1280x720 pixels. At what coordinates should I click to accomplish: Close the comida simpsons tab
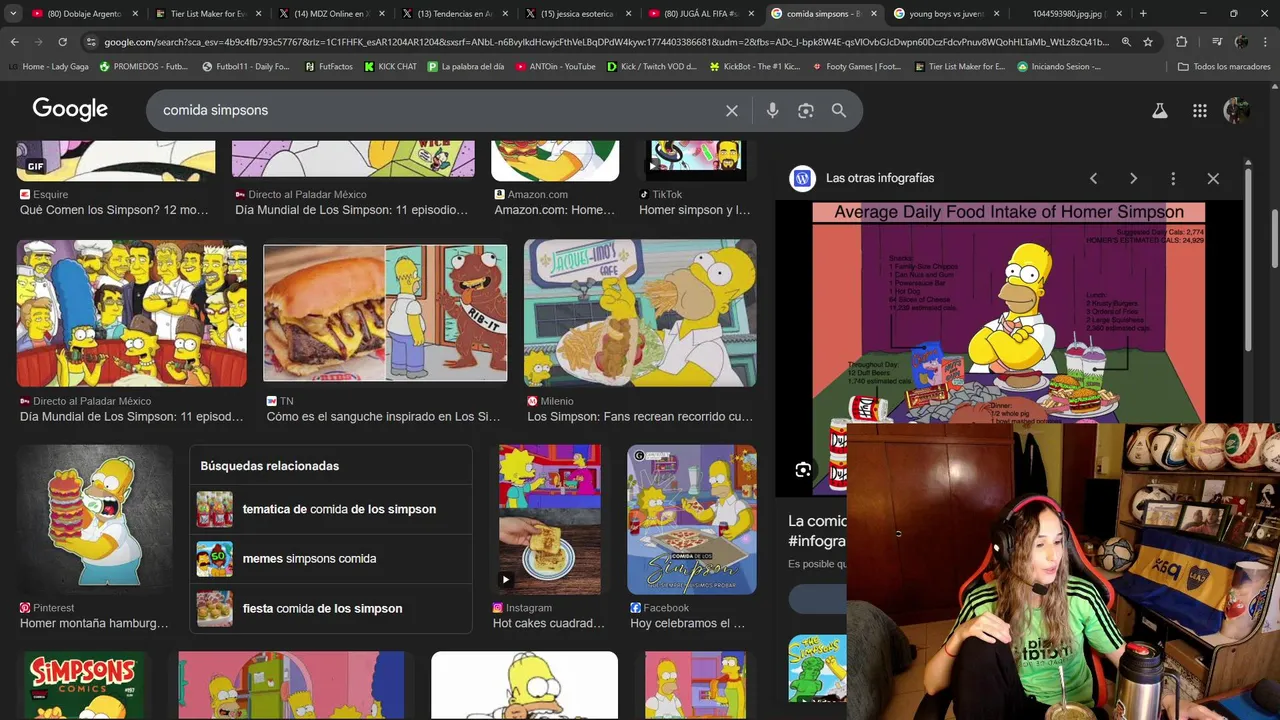tap(873, 14)
